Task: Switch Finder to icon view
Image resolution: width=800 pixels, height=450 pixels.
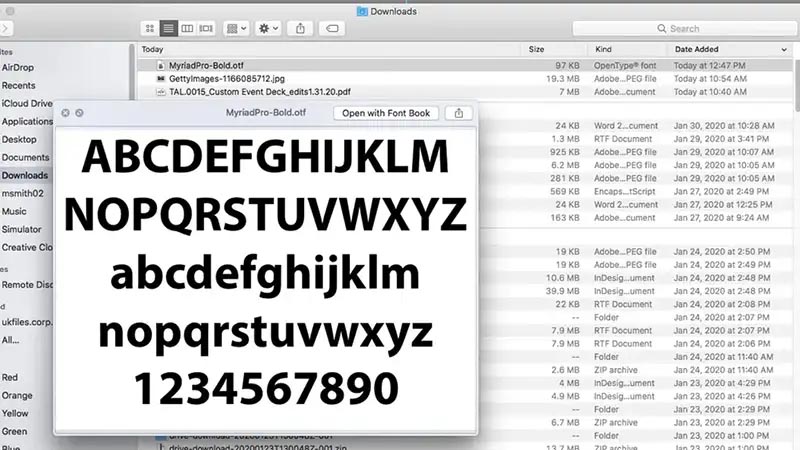Action: point(150,29)
